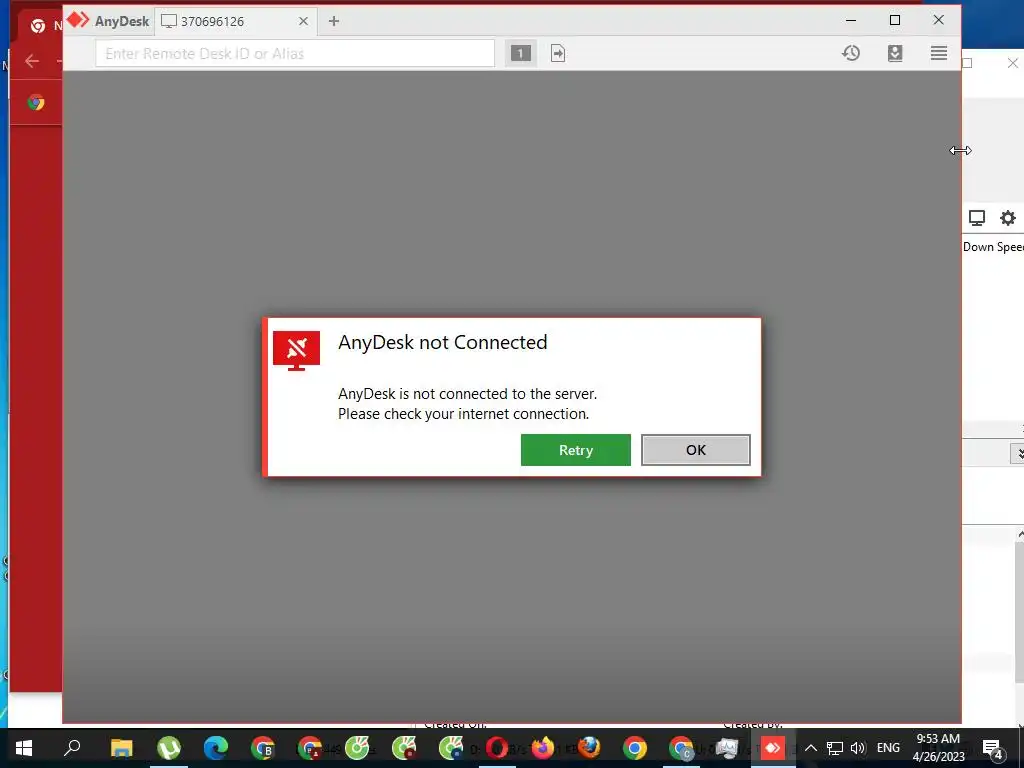Open Chrome with the B profile badge
Viewport: 1024px width, 768px height.
click(263, 748)
